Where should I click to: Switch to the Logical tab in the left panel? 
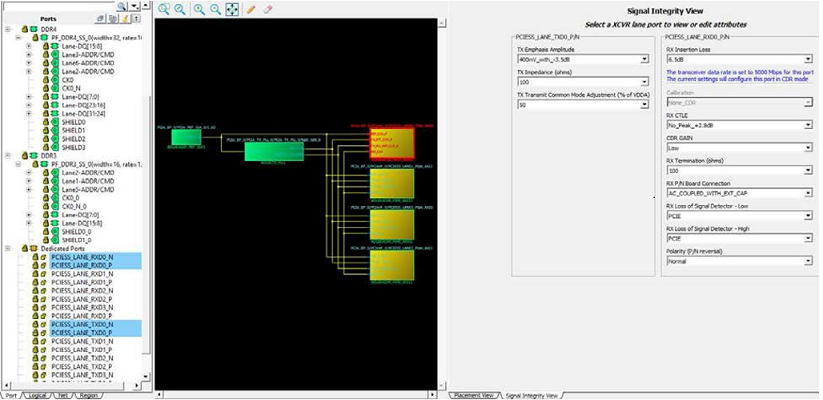click(x=38, y=395)
